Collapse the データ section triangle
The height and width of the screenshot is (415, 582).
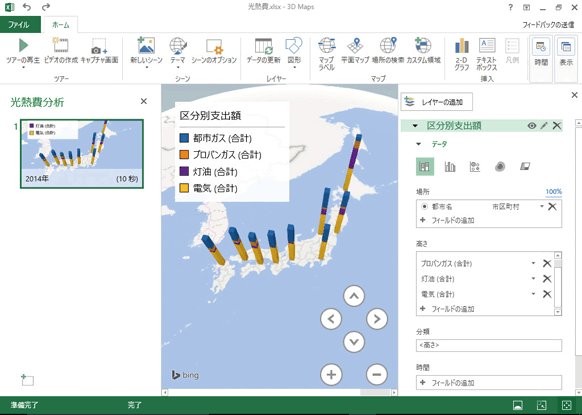click(419, 144)
